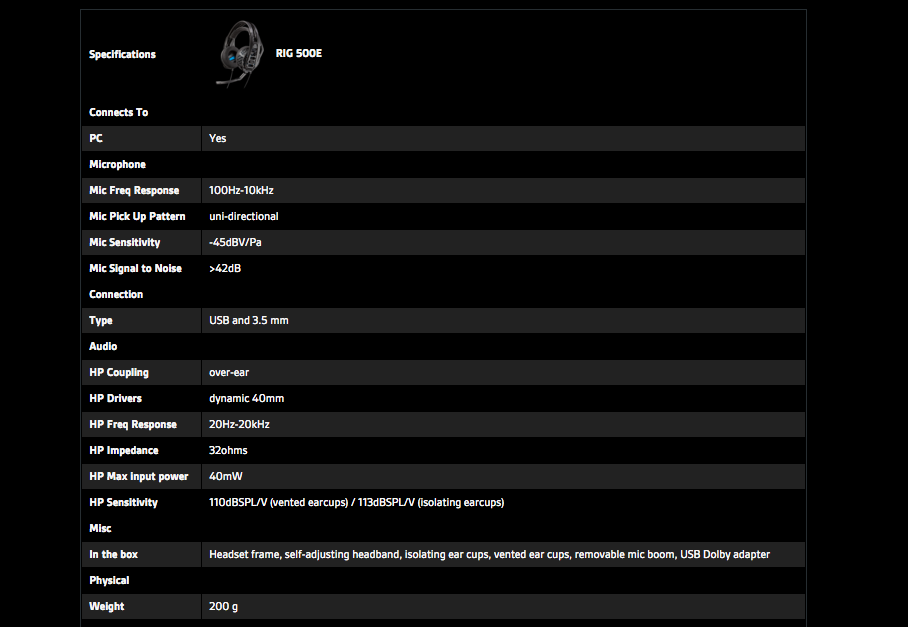The height and width of the screenshot is (627, 908).
Task: Select the 100Hz-10kHz value
Action: (241, 190)
